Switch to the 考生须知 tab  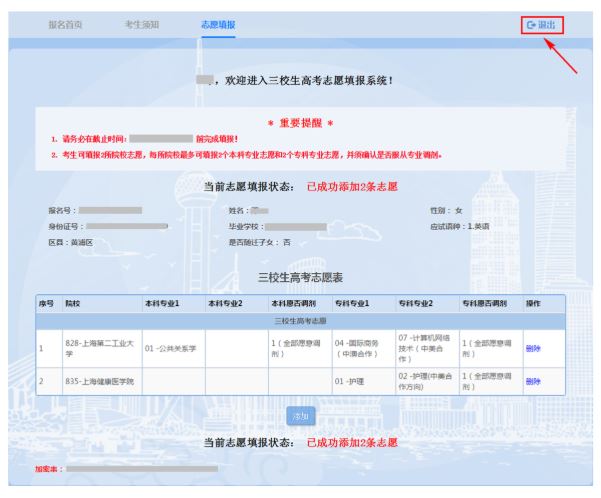click(143, 23)
